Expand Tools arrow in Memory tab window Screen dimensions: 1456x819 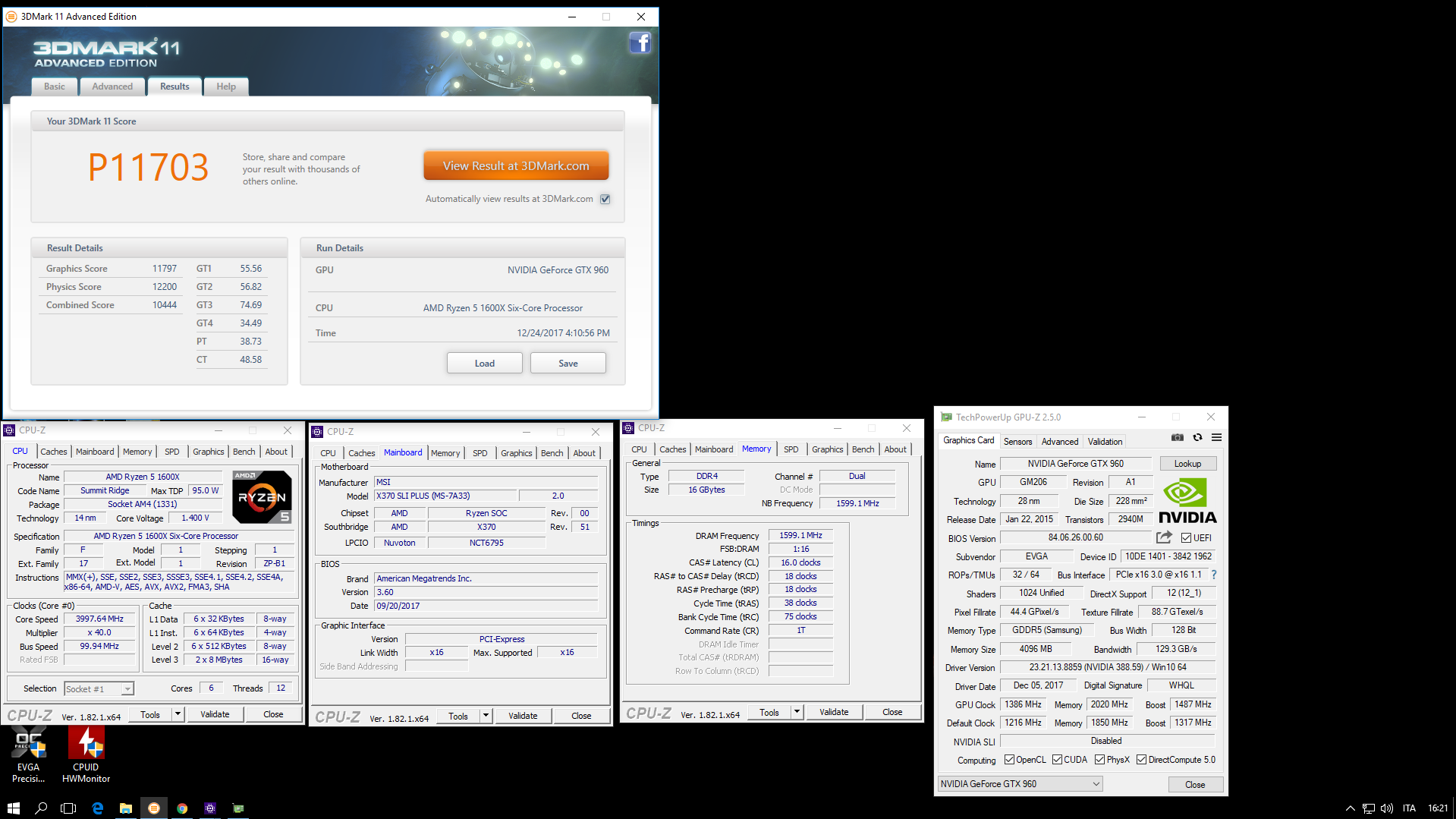click(797, 712)
